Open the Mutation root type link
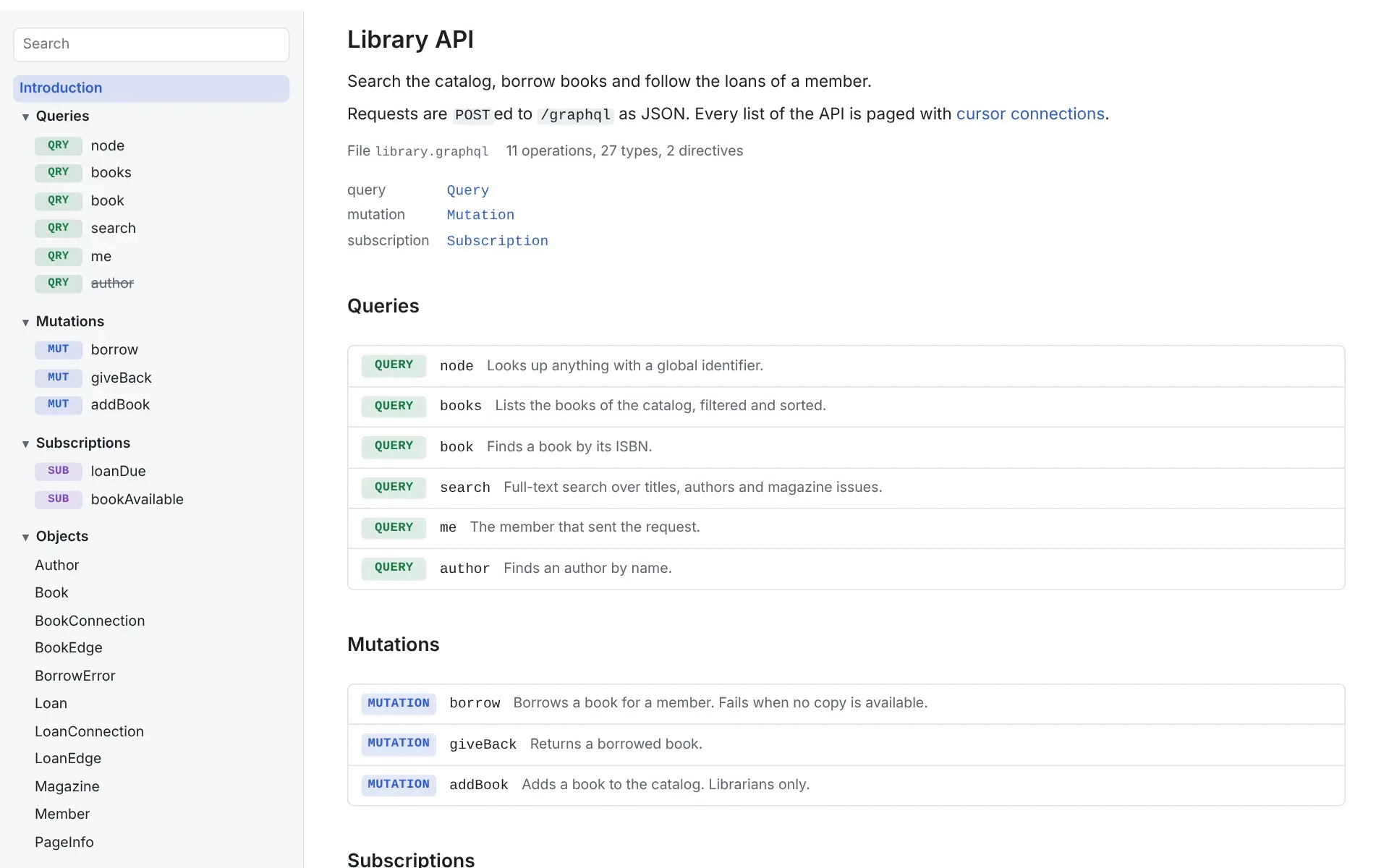The width and height of the screenshot is (1389, 868). [480, 215]
